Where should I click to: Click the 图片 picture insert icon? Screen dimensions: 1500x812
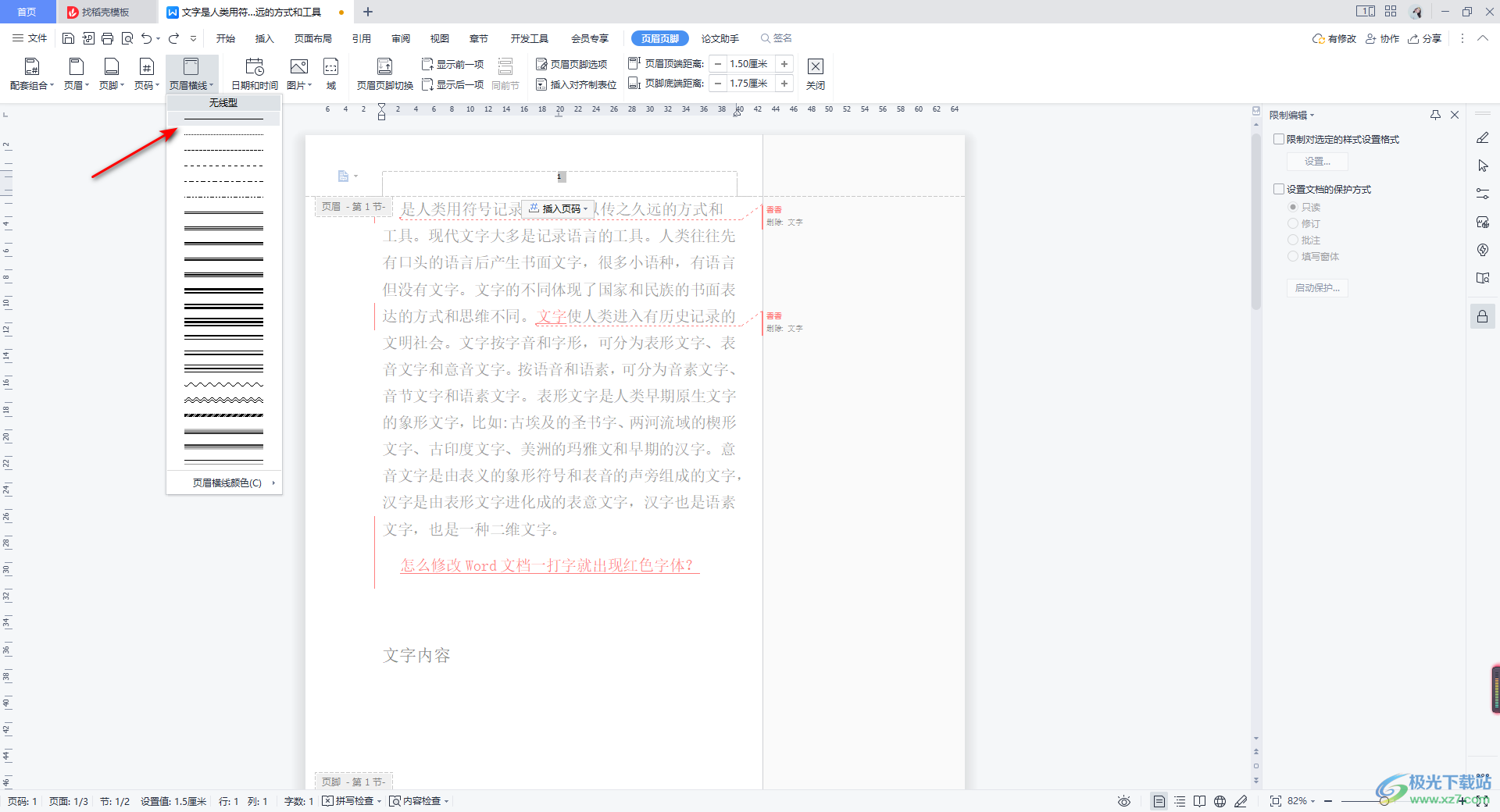[x=299, y=74]
